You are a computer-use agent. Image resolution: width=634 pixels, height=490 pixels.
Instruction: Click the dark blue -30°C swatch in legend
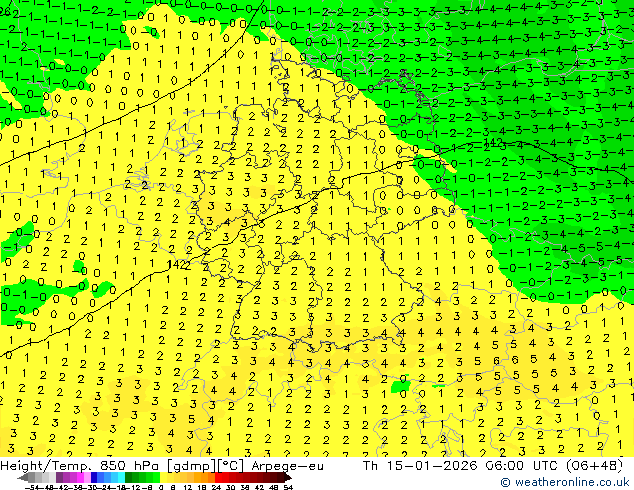(x=94, y=478)
